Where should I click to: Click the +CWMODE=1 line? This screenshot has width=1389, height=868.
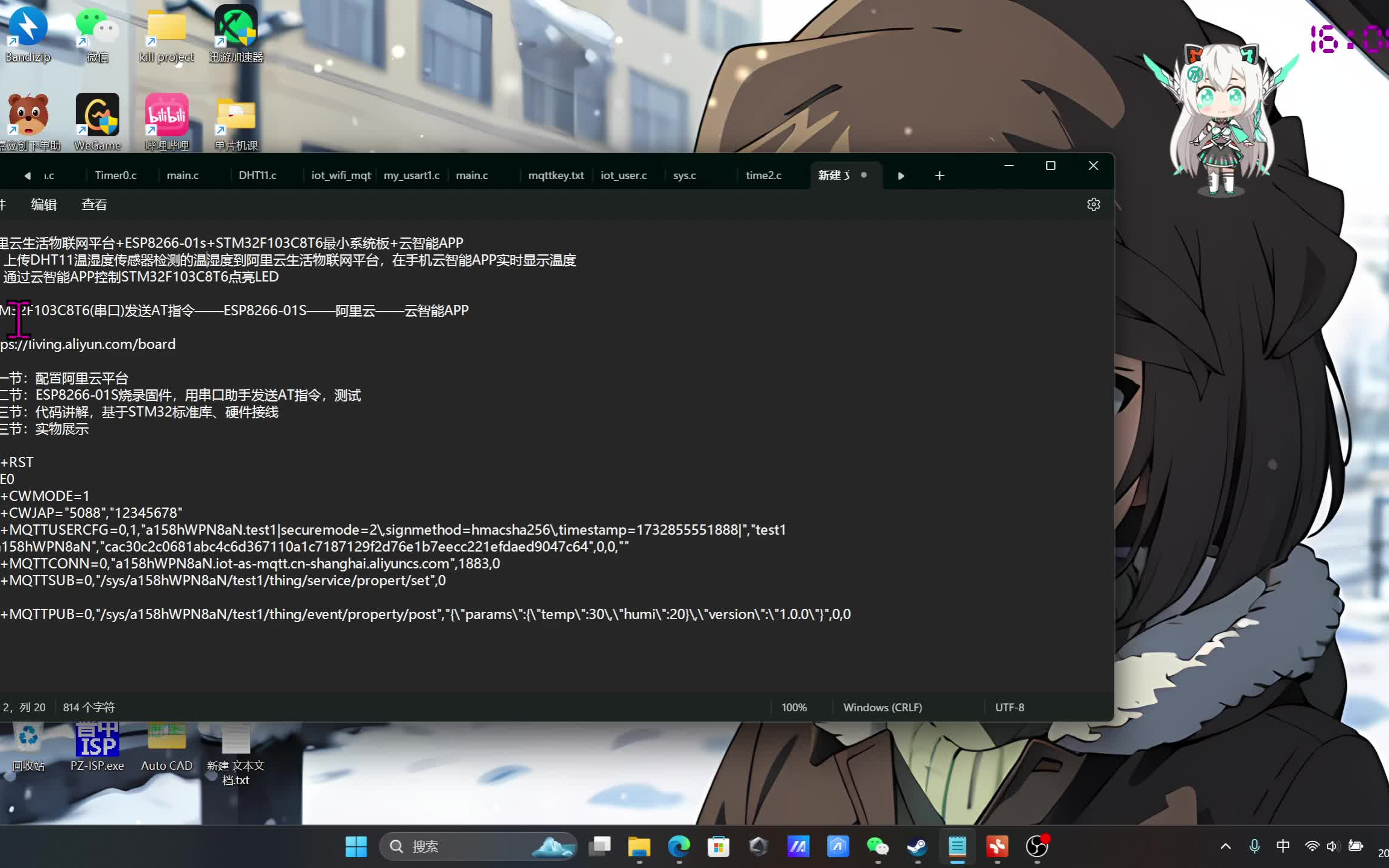[45, 496]
